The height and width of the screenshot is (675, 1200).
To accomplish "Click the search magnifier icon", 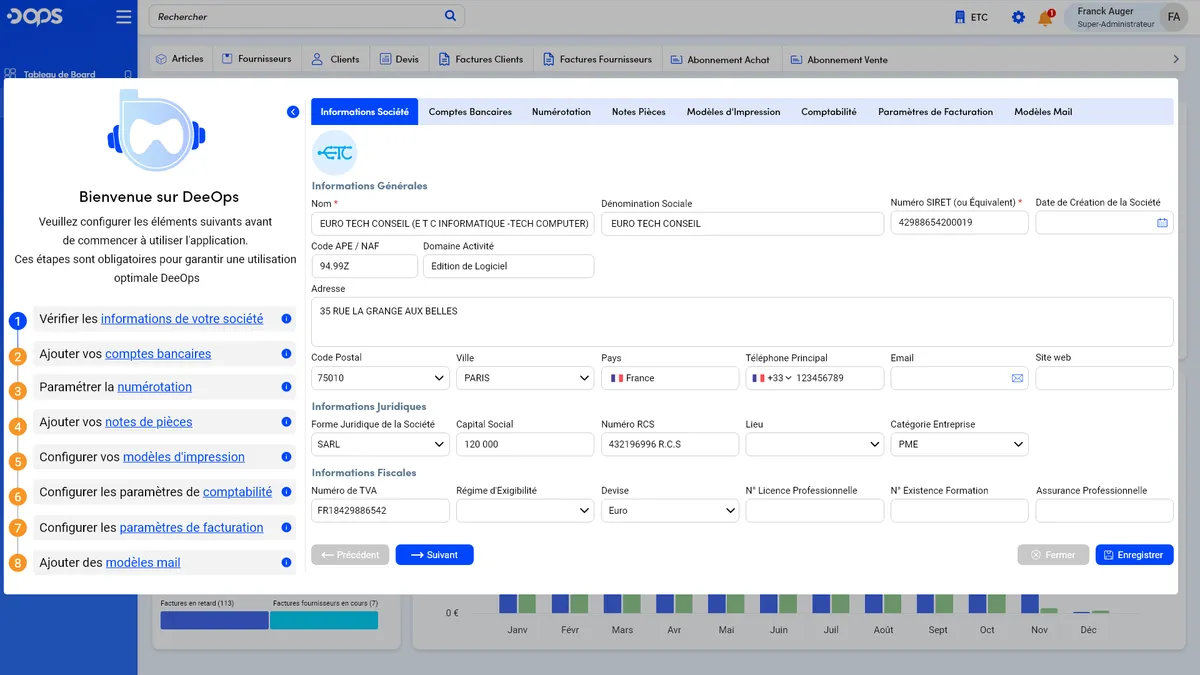I will click(x=450, y=16).
